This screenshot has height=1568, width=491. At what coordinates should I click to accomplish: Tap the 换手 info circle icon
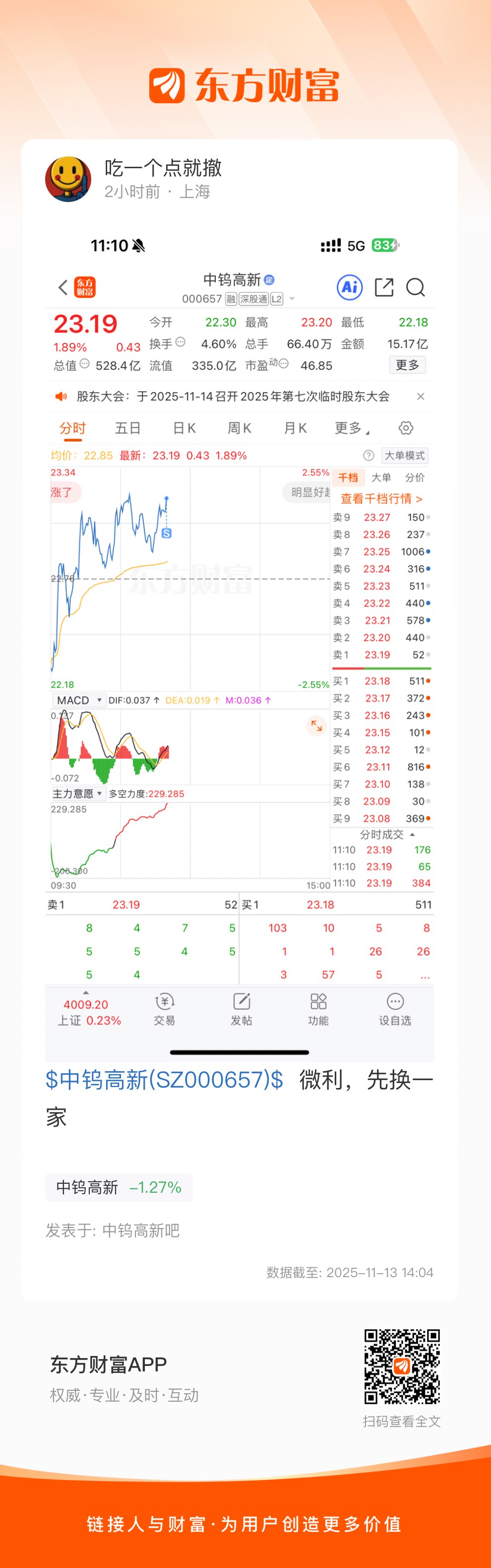tap(180, 342)
